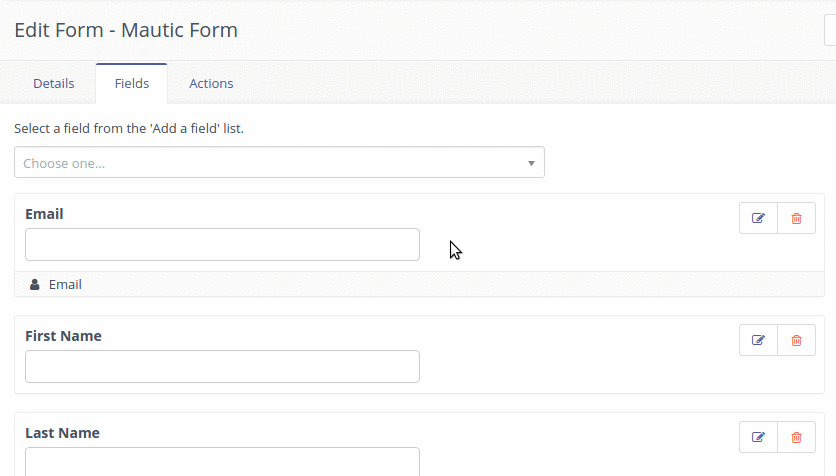
Task: Click the contact person icon under the Email field
Action: (35, 285)
